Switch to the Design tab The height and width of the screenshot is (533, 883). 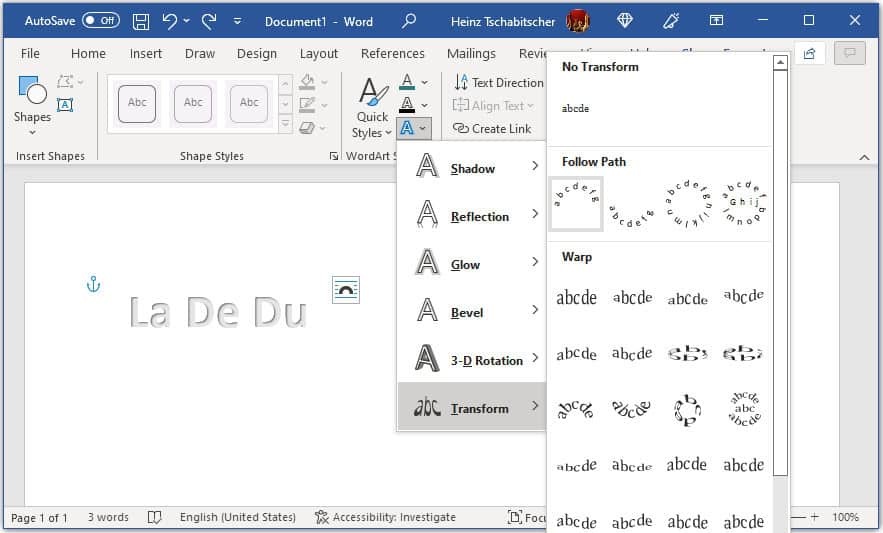(257, 54)
